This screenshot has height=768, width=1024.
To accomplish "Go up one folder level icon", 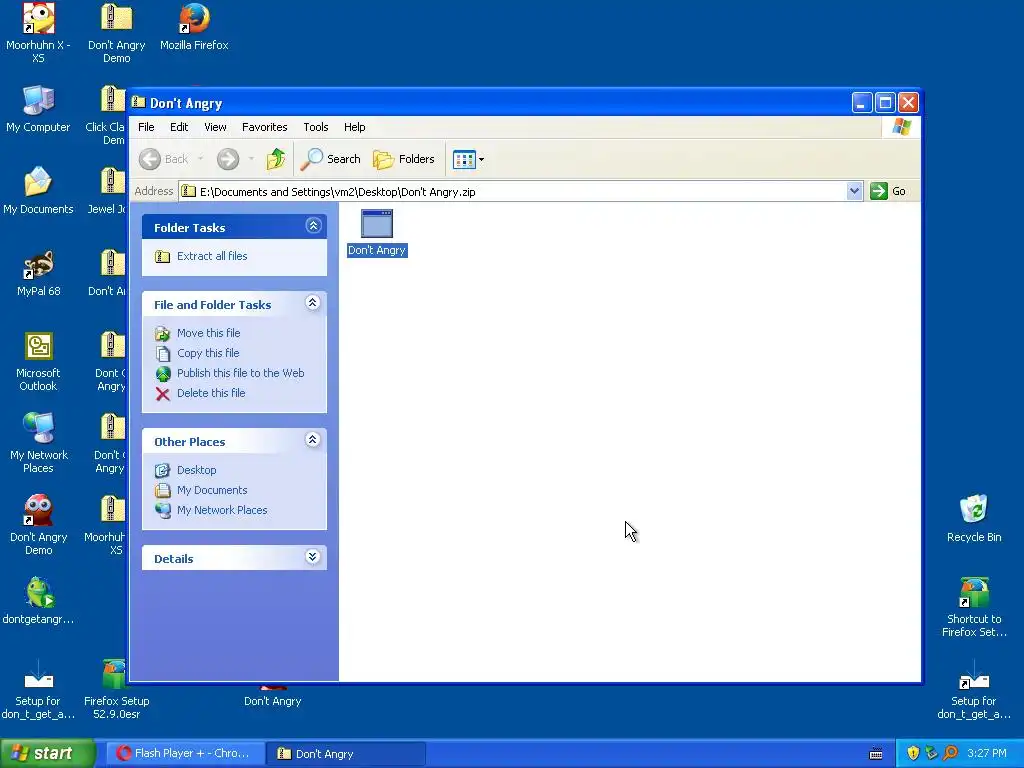I will 276,159.
